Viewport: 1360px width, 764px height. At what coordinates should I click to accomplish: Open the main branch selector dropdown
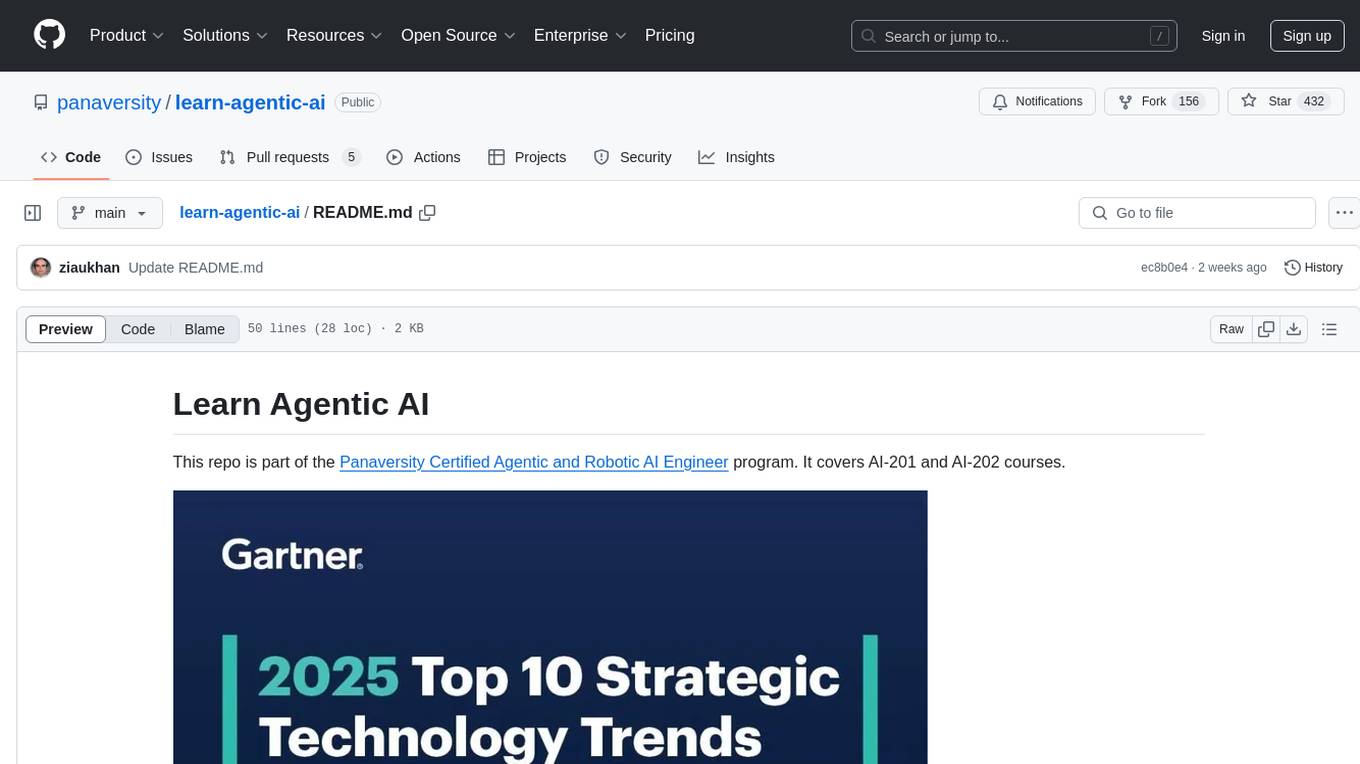point(110,213)
